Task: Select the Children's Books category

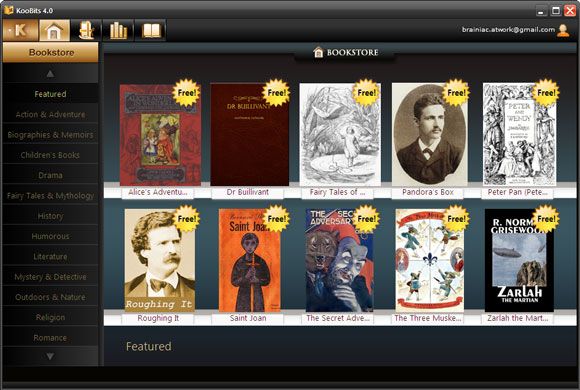Action: click(x=50, y=155)
